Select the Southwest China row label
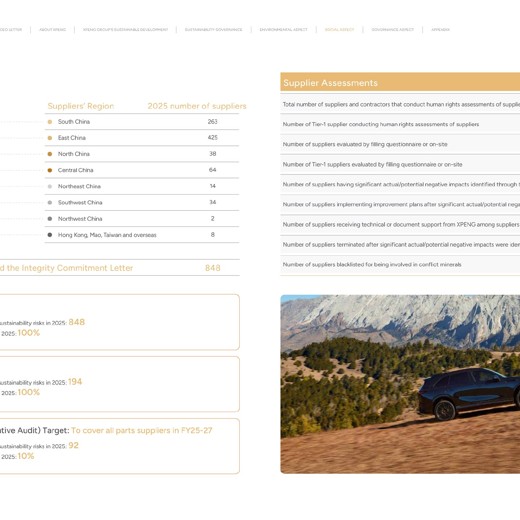Viewport: 520px width, 520px height. click(80, 203)
